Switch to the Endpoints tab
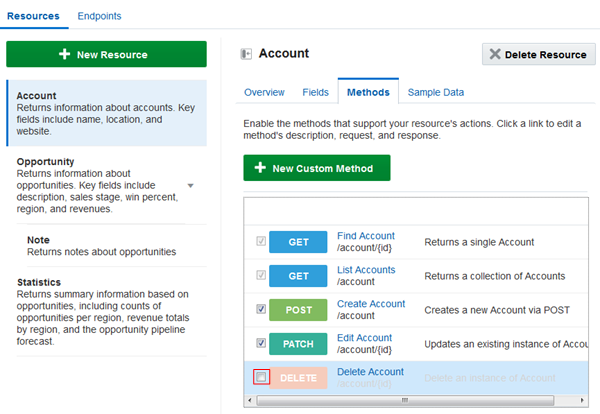This screenshot has width=600, height=414. [x=99, y=17]
